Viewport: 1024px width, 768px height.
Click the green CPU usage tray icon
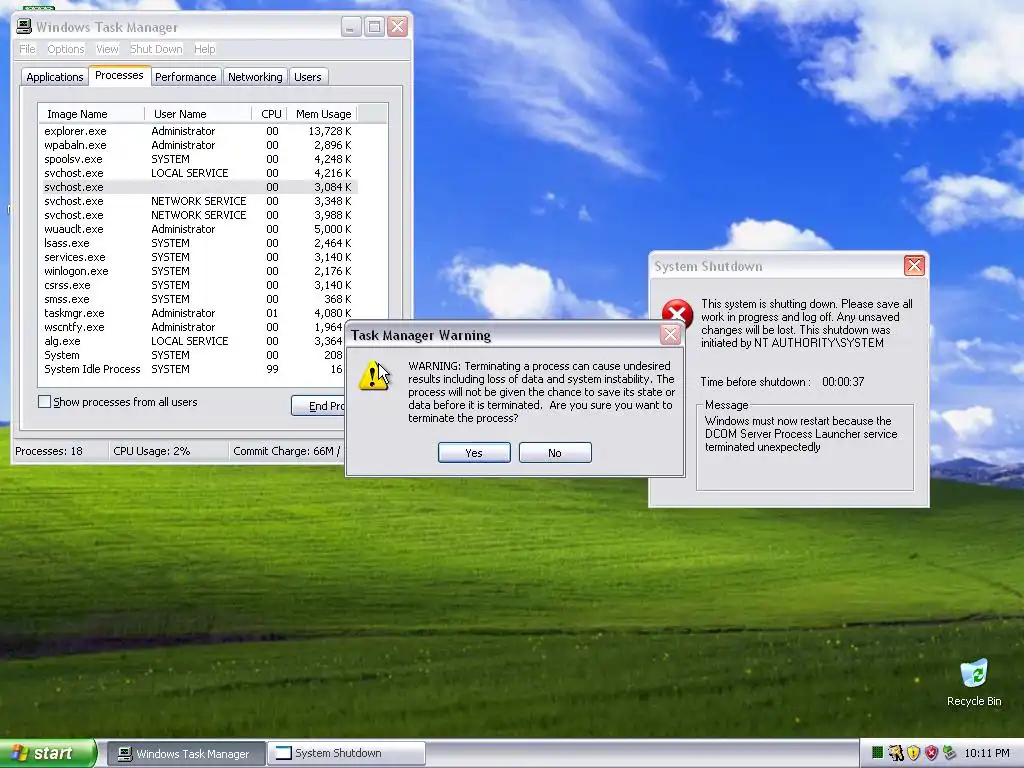pyautogui.click(x=877, y=753)
